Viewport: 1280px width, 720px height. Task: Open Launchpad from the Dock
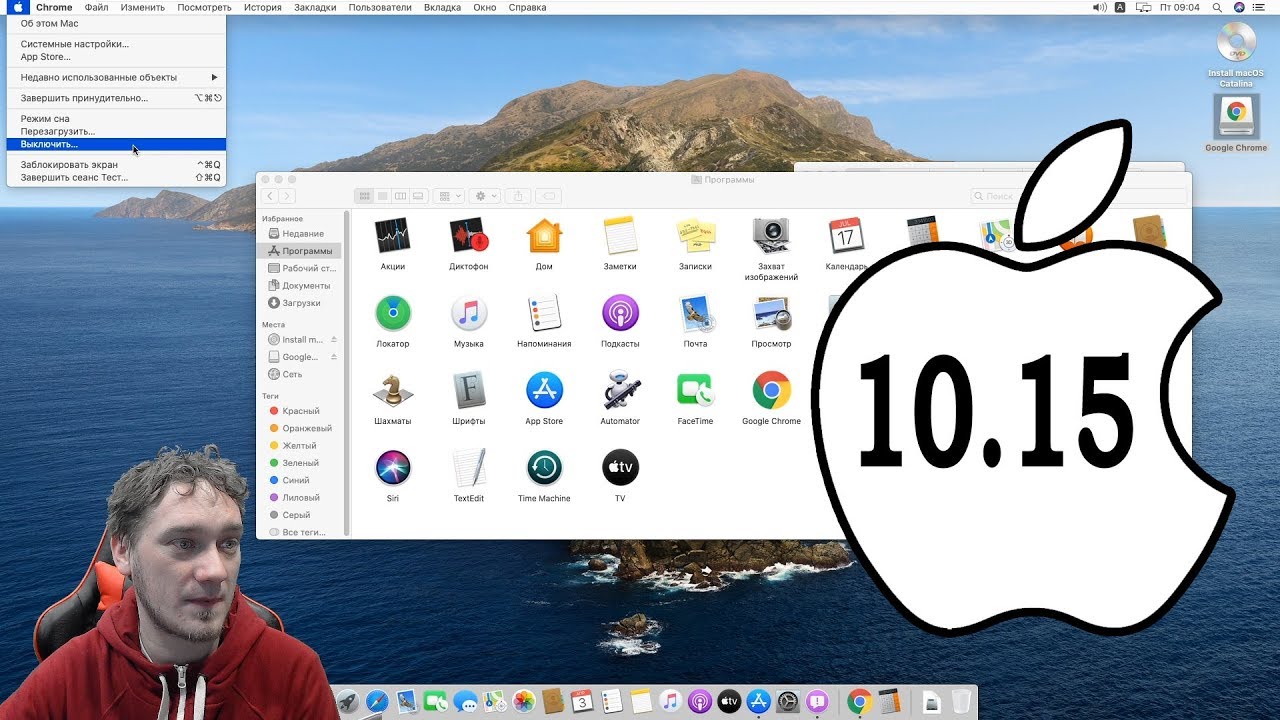(x=348, y=702)
